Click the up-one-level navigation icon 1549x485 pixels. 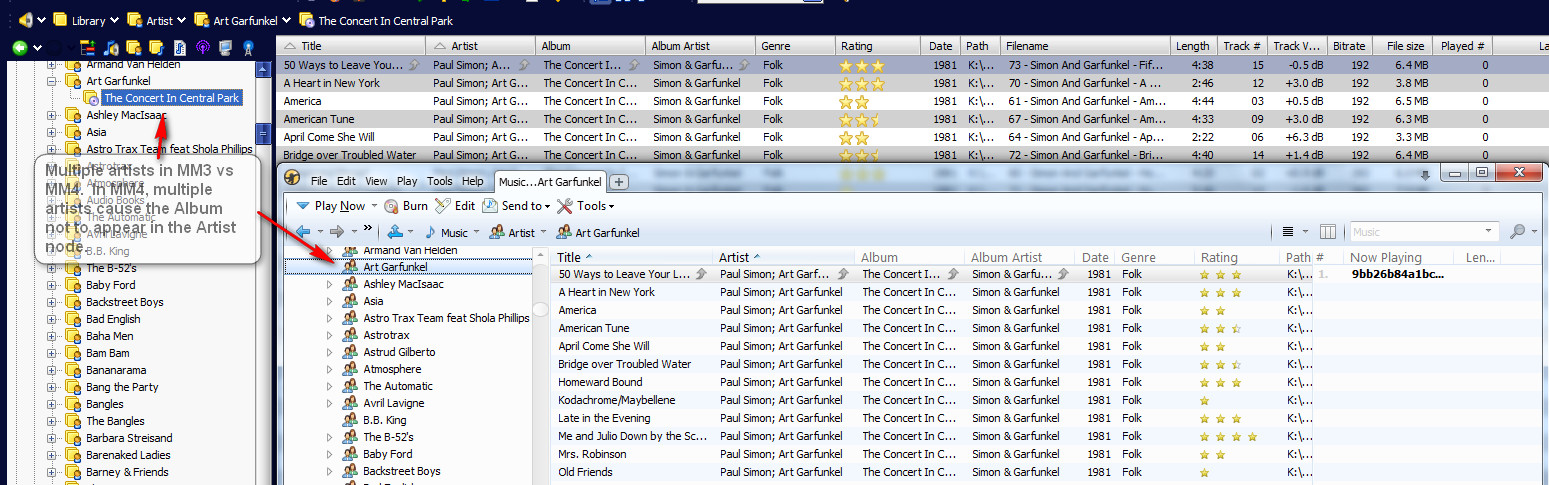tap(396, 232)
